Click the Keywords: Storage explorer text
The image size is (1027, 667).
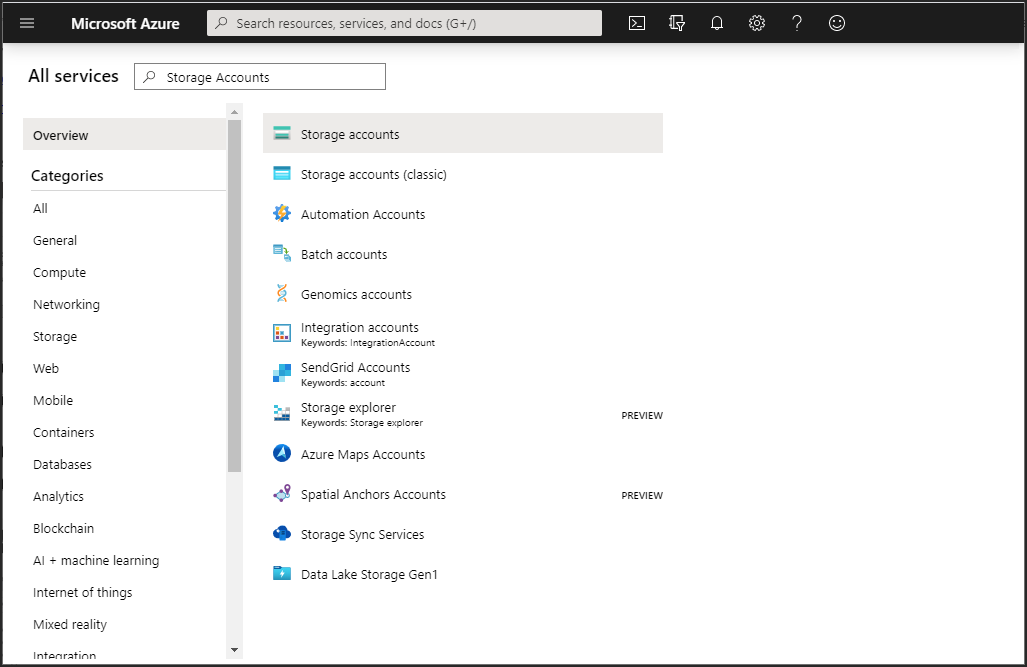[x=362, y=423]
